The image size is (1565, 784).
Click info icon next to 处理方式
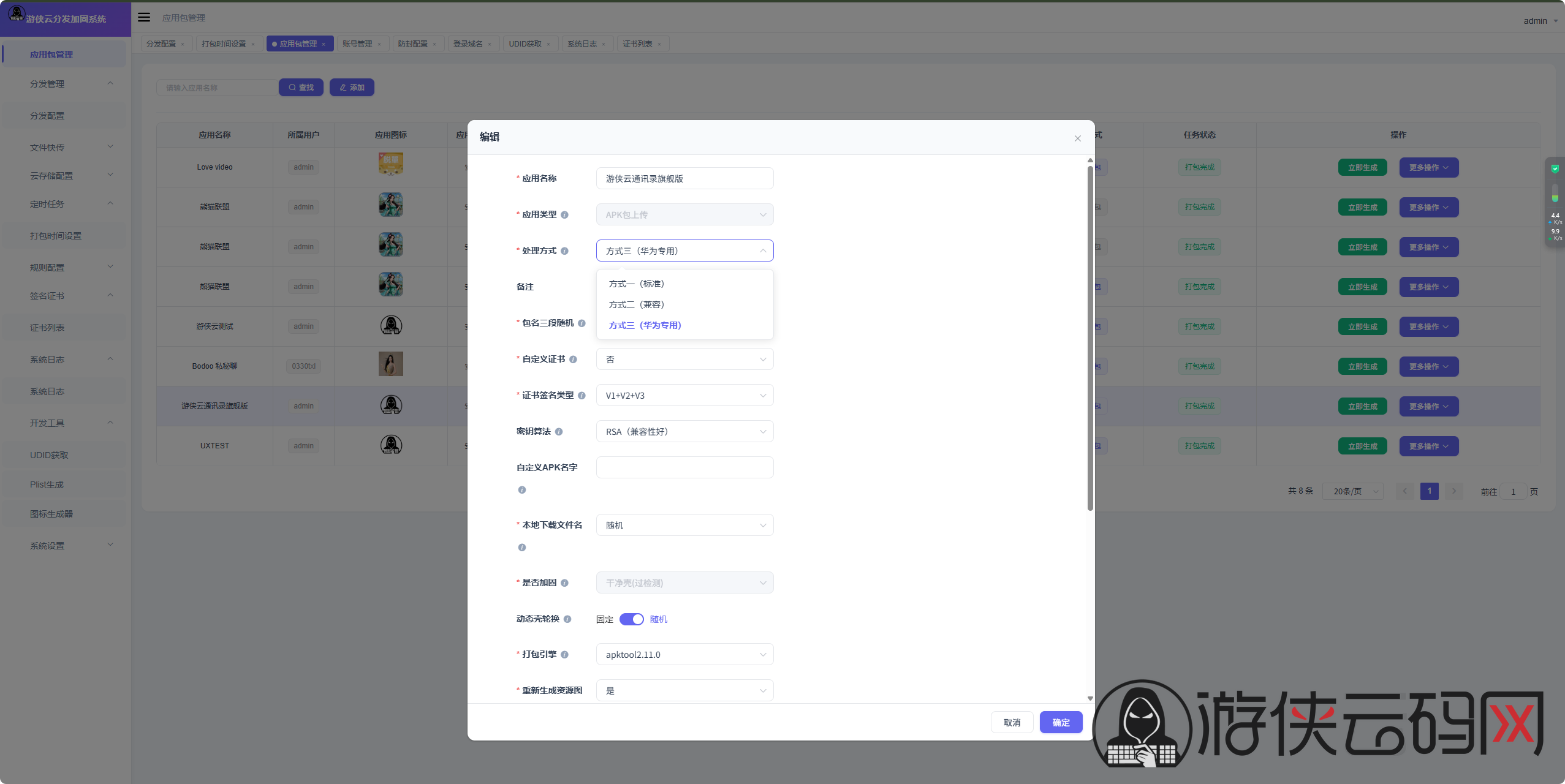click(x=564, y=251)
